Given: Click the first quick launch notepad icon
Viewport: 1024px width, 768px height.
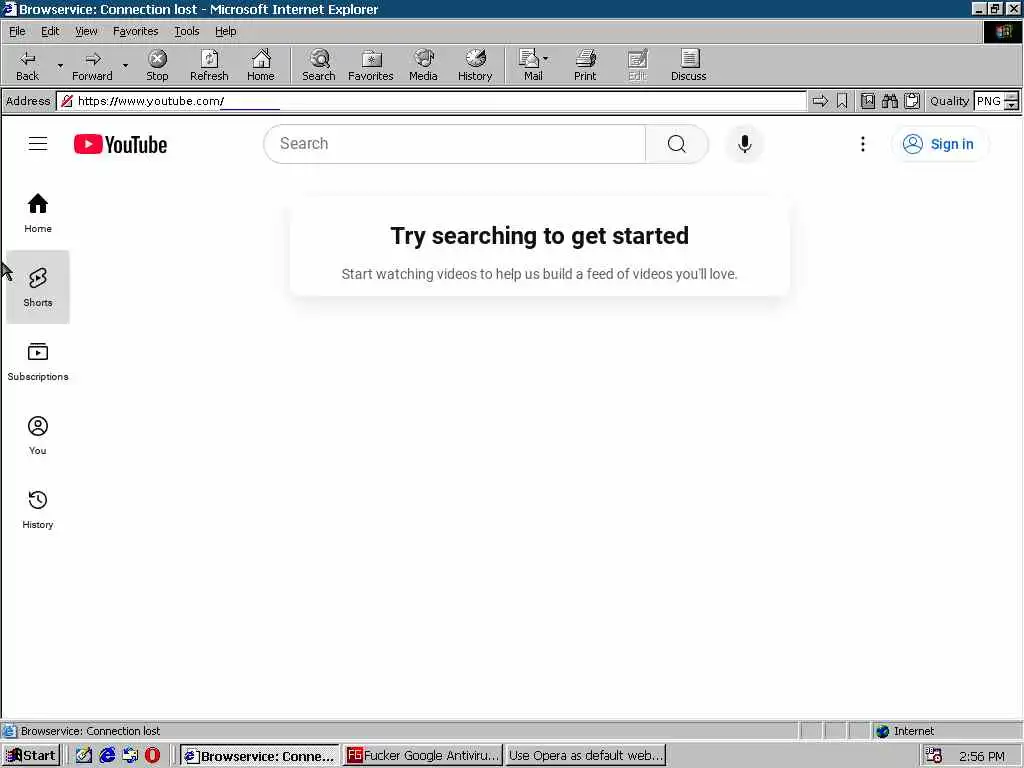Looking at the screenshot, I should tap(84, 756).
